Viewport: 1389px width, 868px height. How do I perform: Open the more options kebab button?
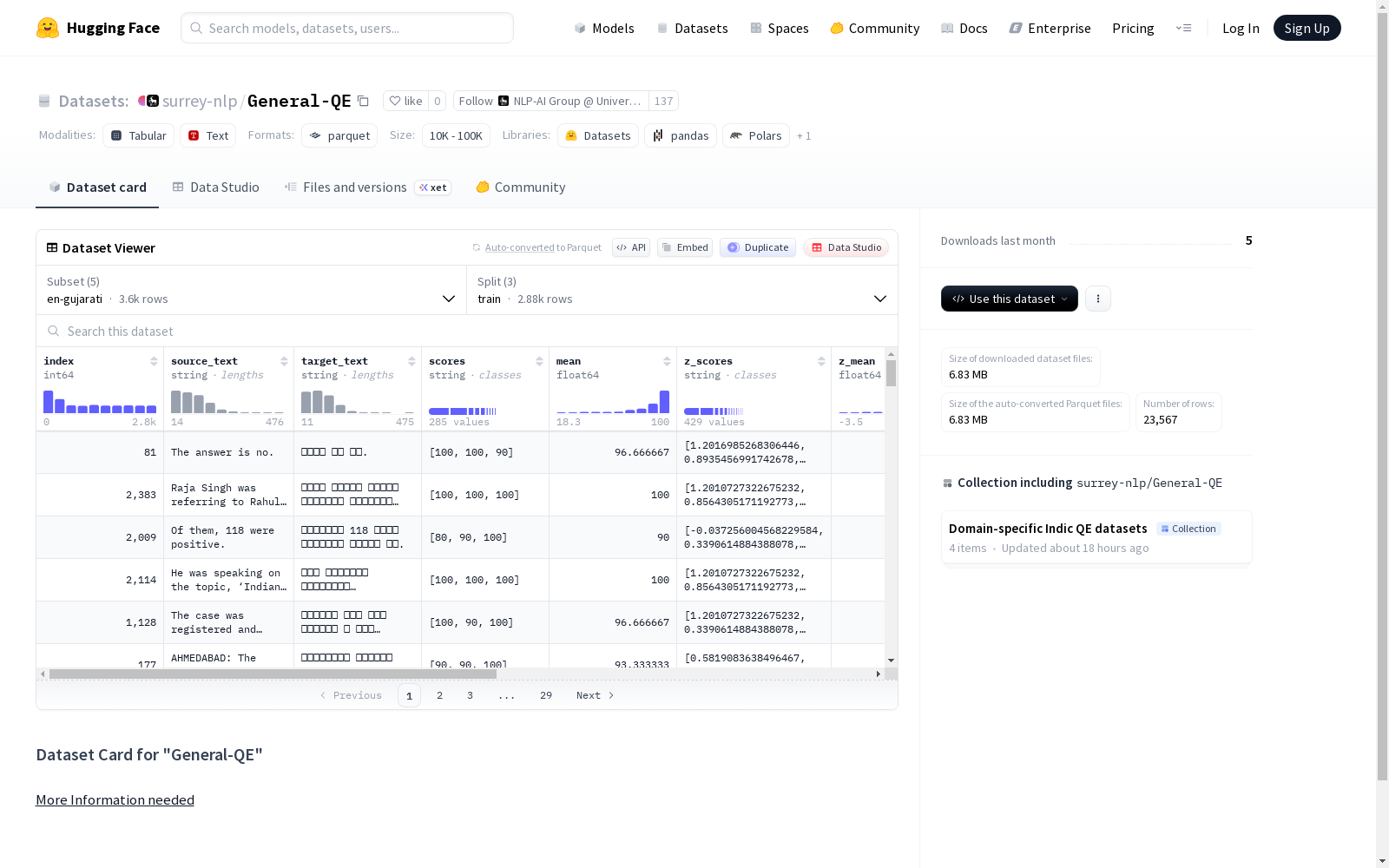1098,299
